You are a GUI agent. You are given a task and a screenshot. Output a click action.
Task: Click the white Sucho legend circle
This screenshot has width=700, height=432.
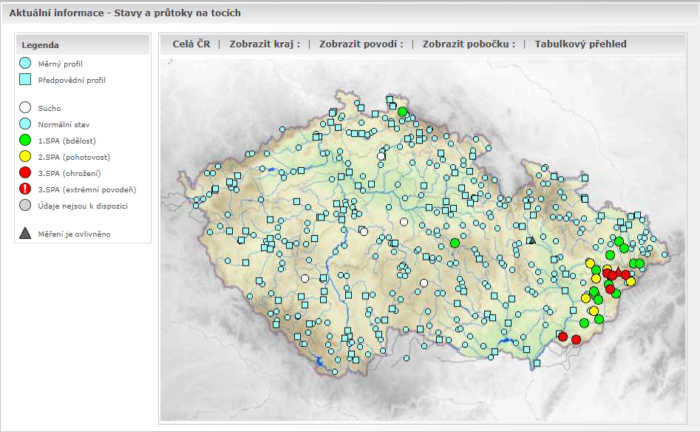tap(25, 108)
